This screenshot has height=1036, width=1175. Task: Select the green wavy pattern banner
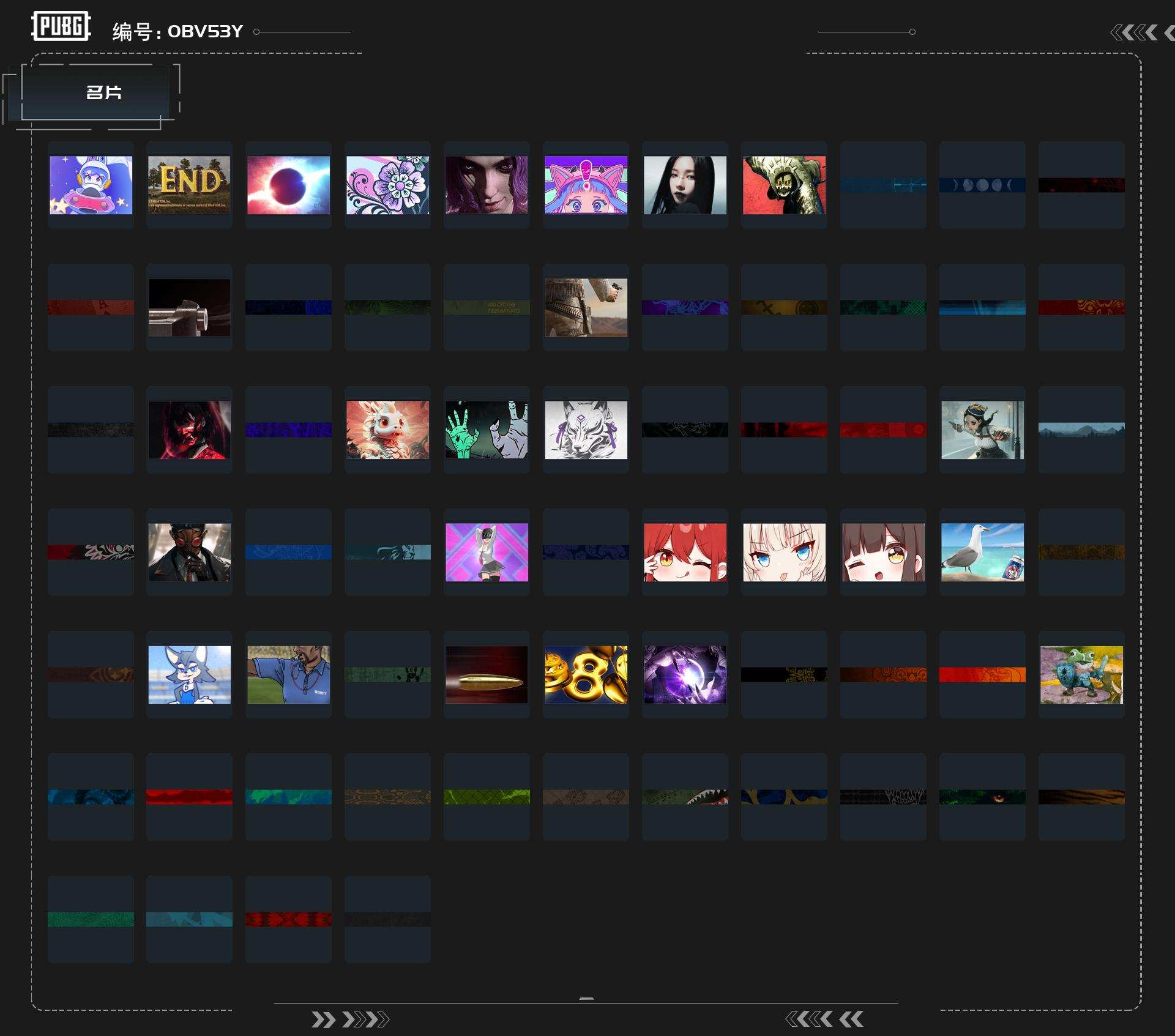[91, 919]
